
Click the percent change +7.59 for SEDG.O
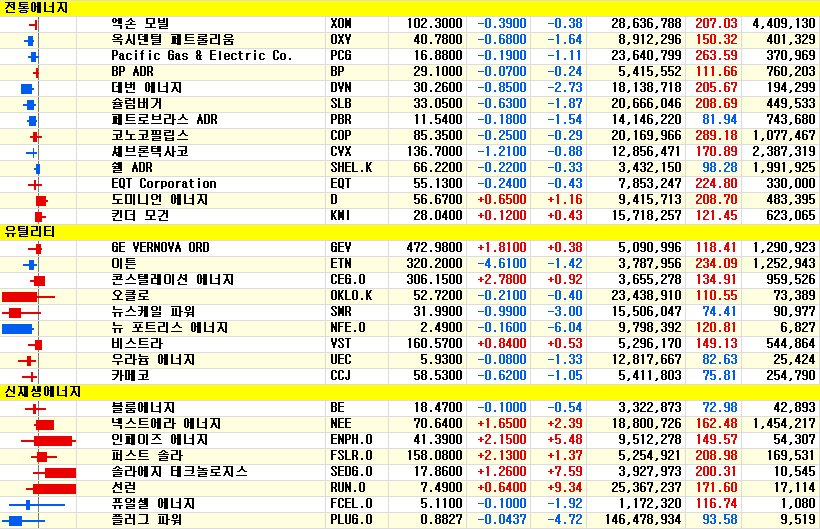pyautogui.click(x=565, y=472)
